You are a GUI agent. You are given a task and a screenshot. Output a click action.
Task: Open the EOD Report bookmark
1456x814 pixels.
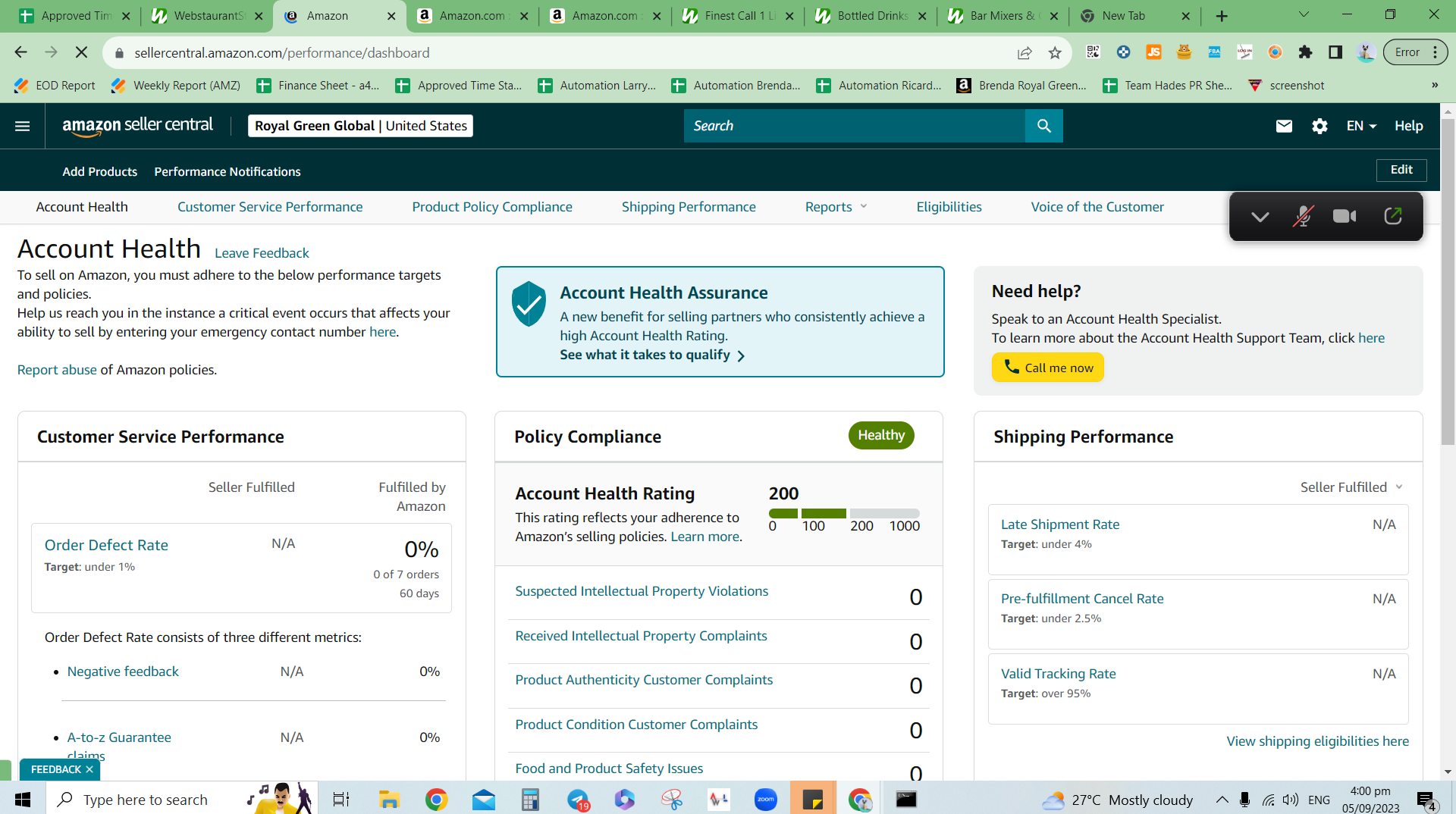pos(55,86)
